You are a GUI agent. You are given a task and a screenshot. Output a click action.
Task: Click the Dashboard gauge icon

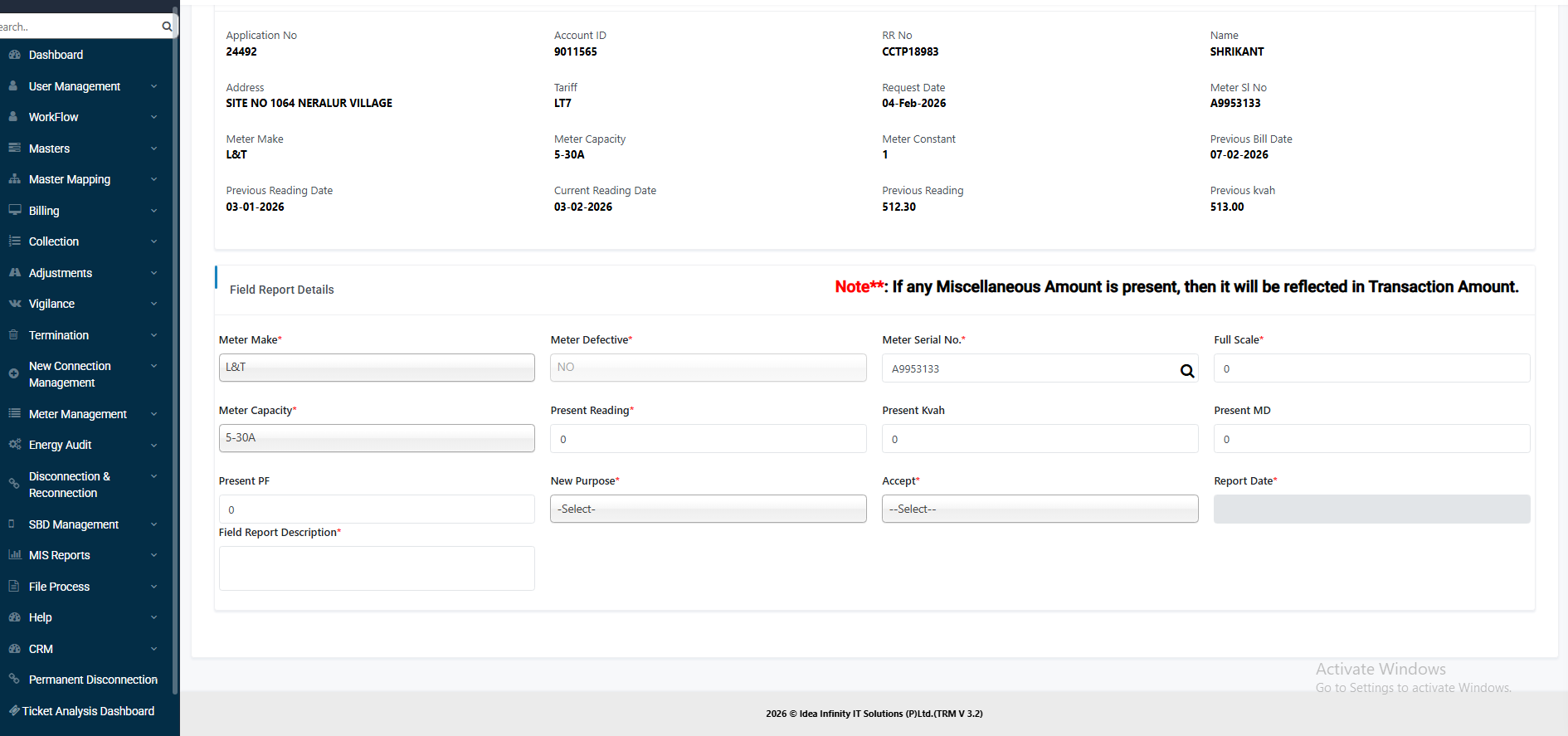pyautogui.click(x=14, y=55)
